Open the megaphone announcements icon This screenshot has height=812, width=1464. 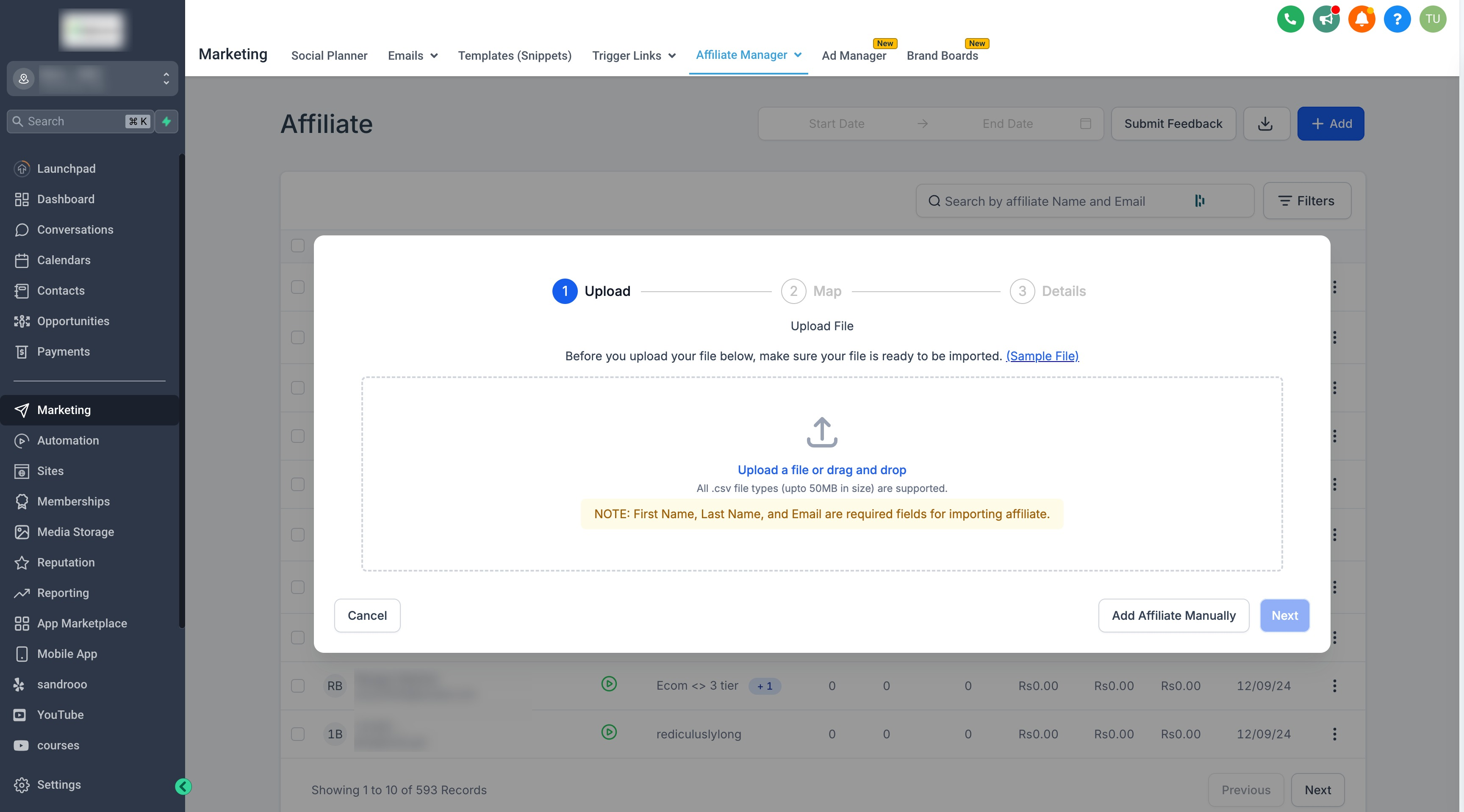1326,19
